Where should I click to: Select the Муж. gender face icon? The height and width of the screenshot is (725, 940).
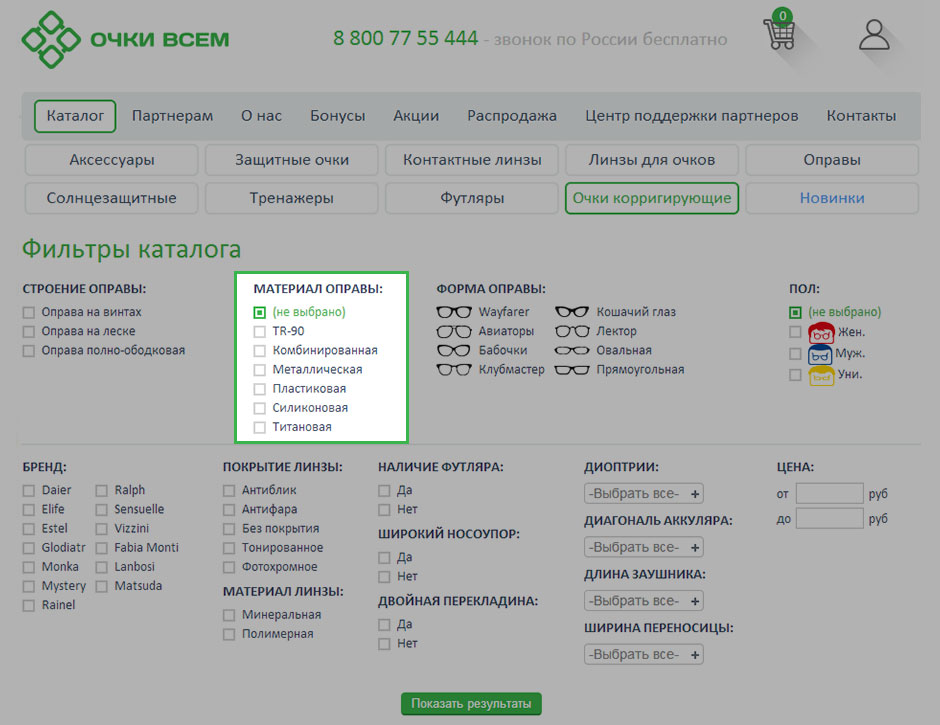(821, 354)
